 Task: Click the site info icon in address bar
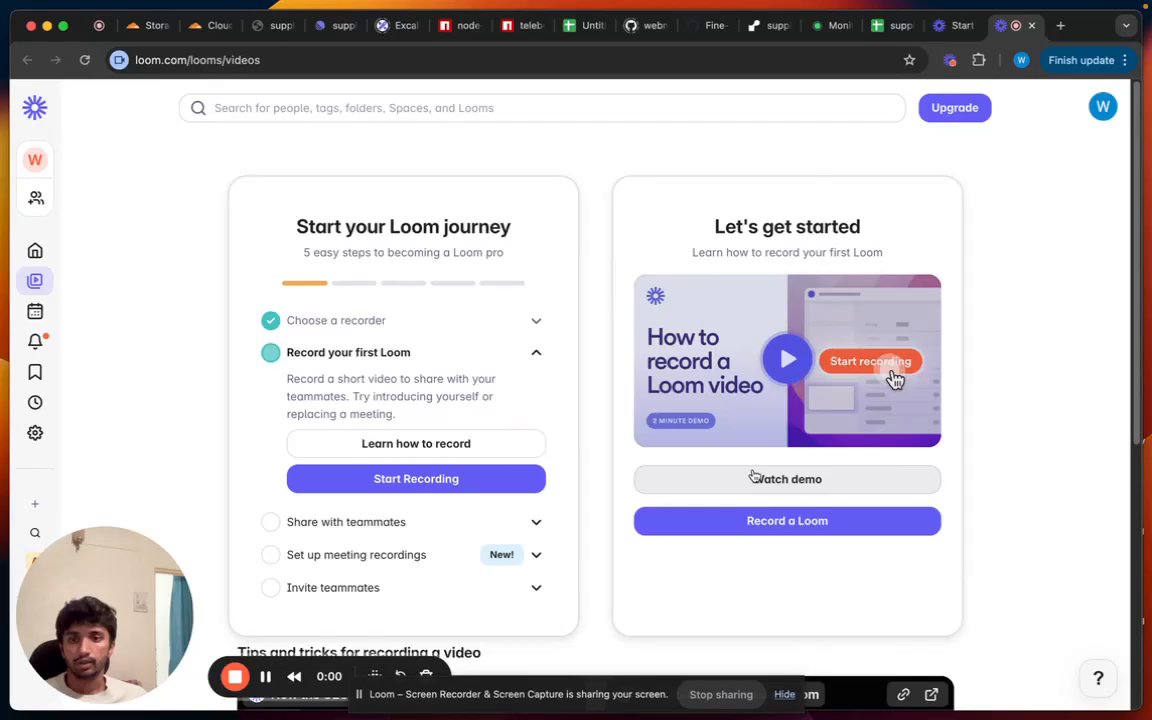[119, 60]
